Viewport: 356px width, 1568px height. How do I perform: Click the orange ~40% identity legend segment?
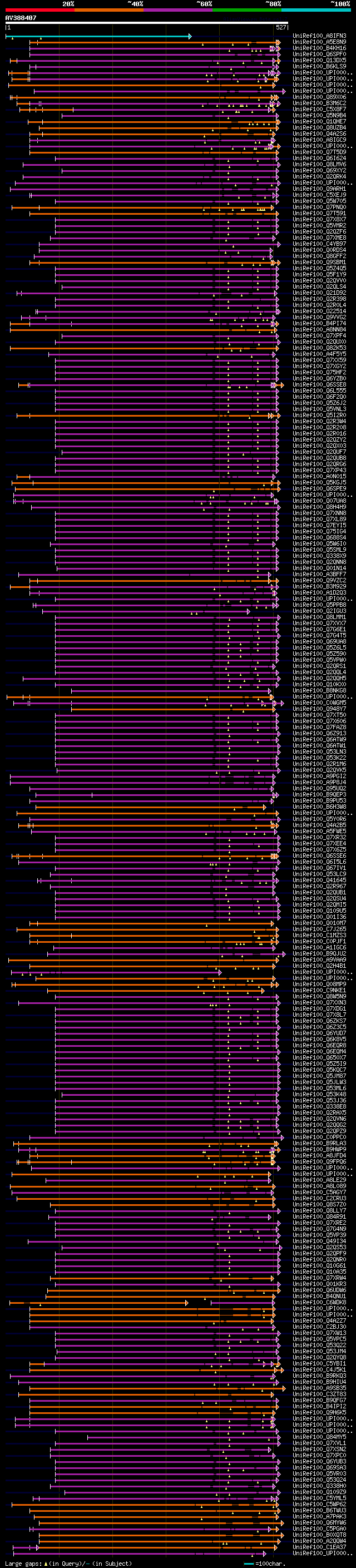pyautogui.click(x=109, y=10)
